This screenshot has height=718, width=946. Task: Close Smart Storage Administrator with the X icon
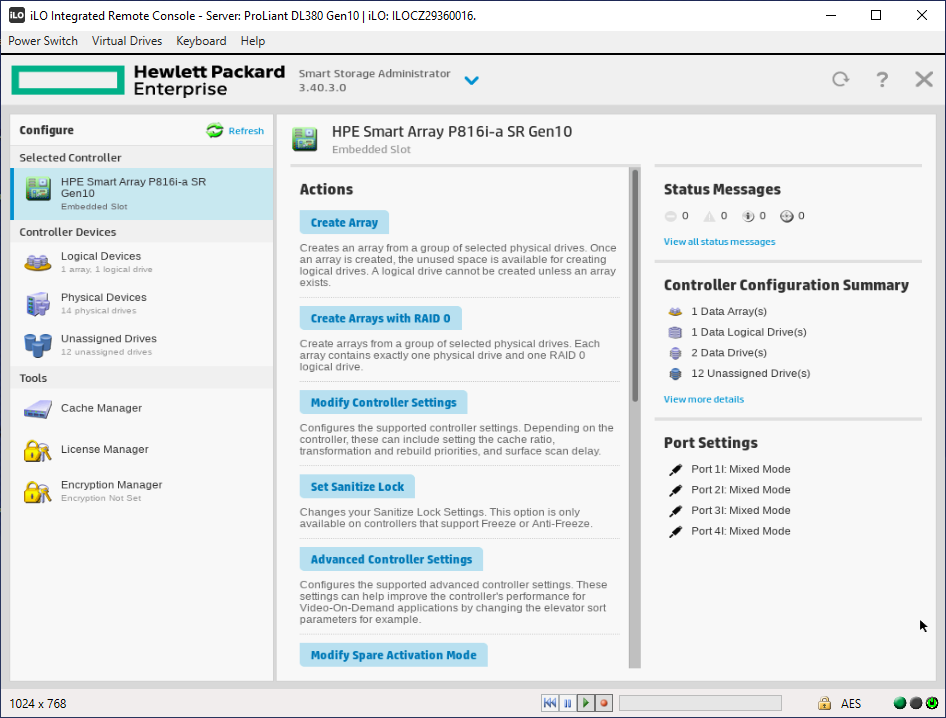[924, 79]
